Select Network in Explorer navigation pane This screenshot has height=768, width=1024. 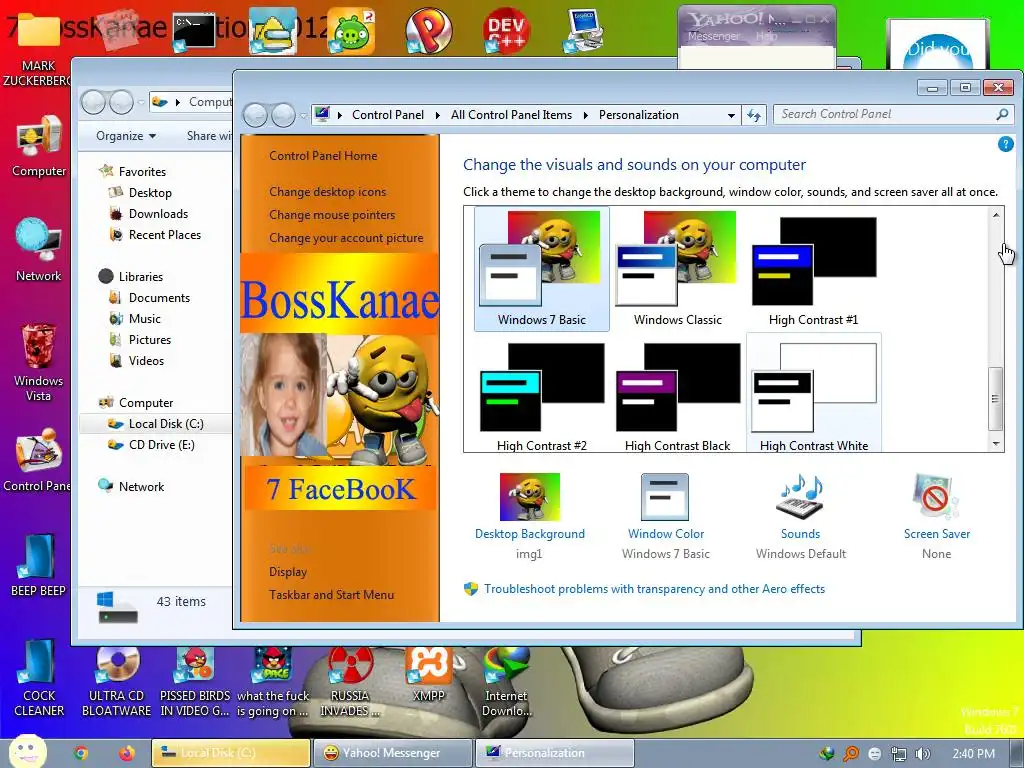click(141, 487)
